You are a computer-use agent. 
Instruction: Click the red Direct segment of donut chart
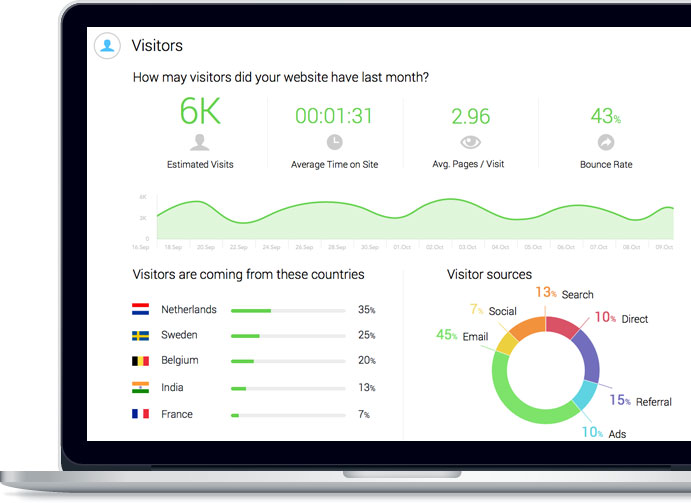tap(561, 326)
